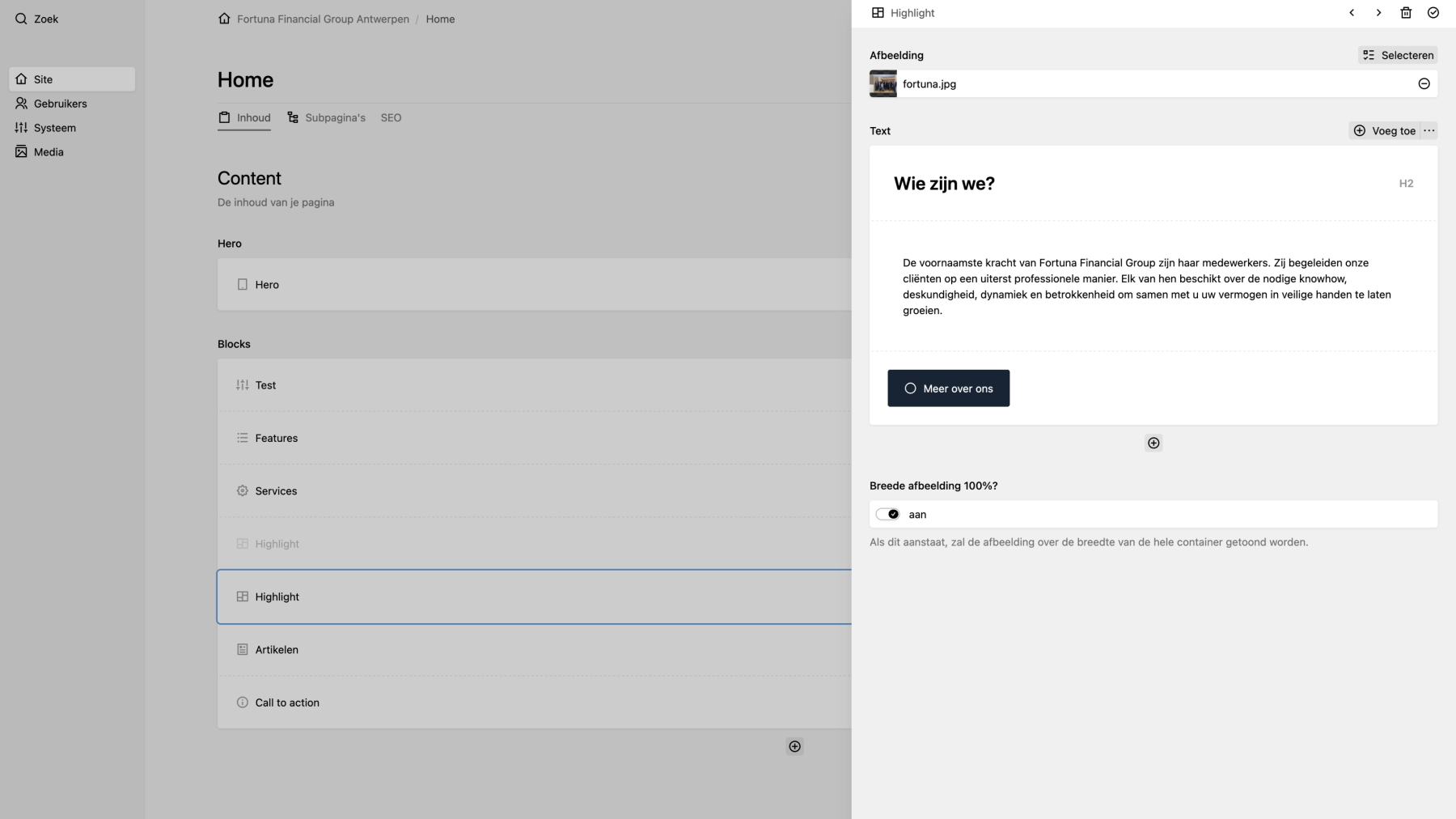Open Fortuna Financial Group Antwerpen breadcrumb link
Image resolution: width=1456 pixels, height=819 pixels.
321,19
